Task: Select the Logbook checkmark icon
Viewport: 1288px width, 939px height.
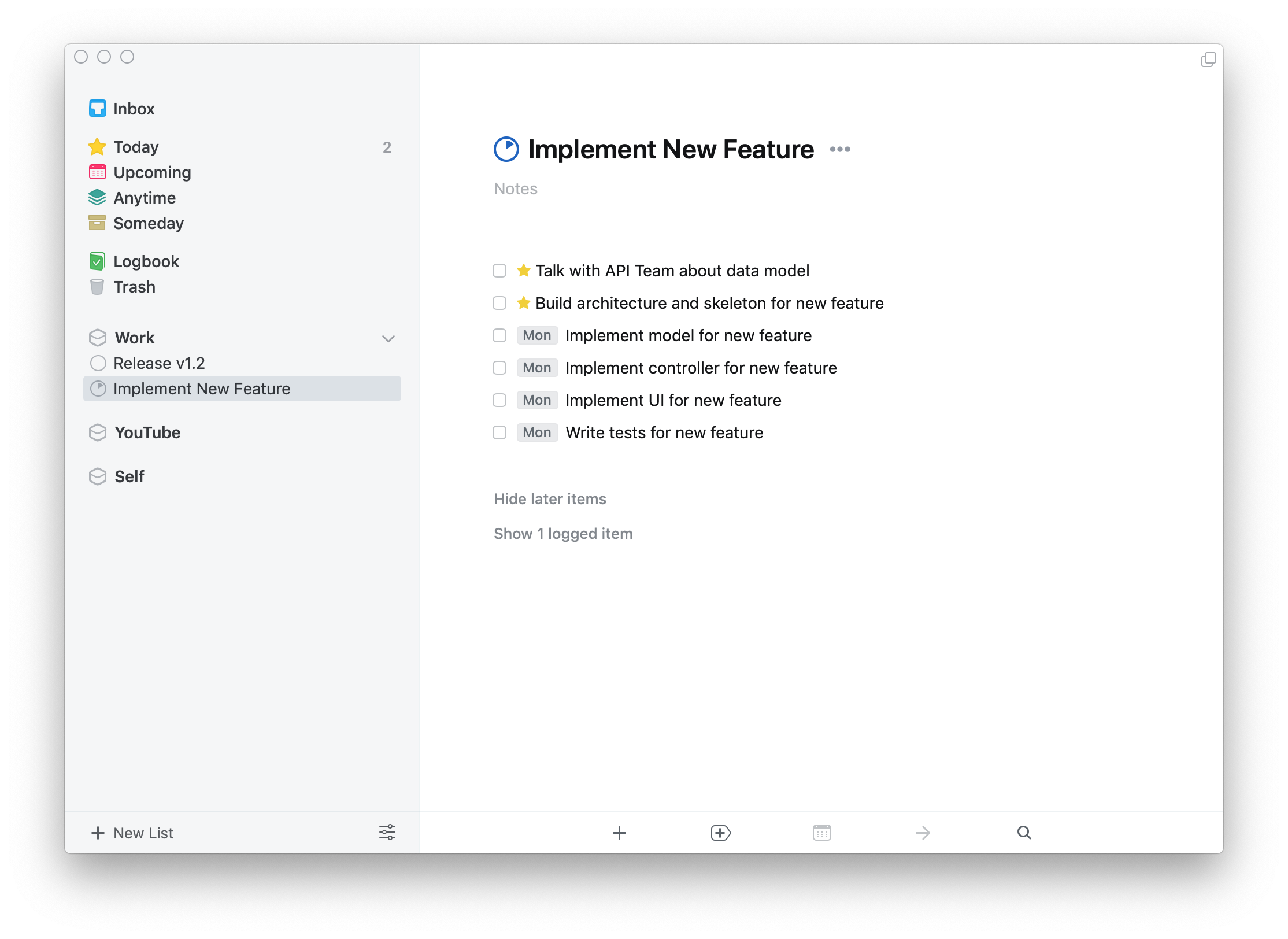Action: click(x=97, y=261)
